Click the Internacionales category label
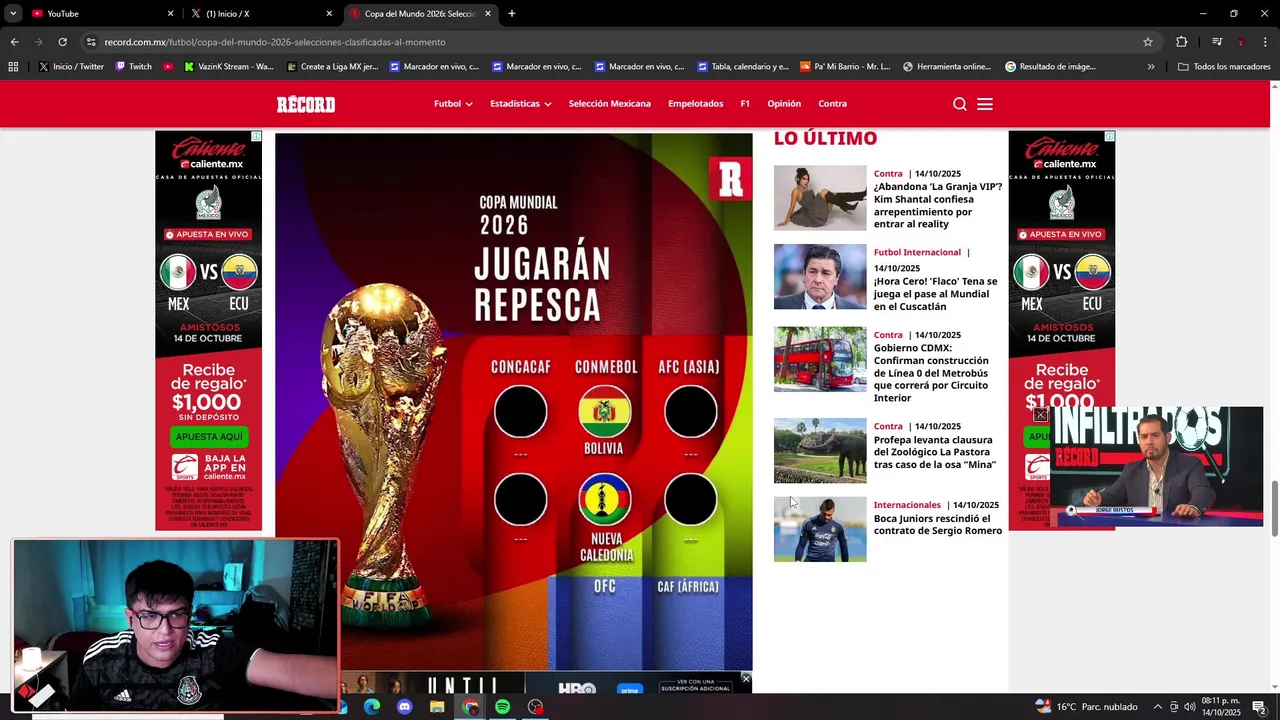 [907, 505]
